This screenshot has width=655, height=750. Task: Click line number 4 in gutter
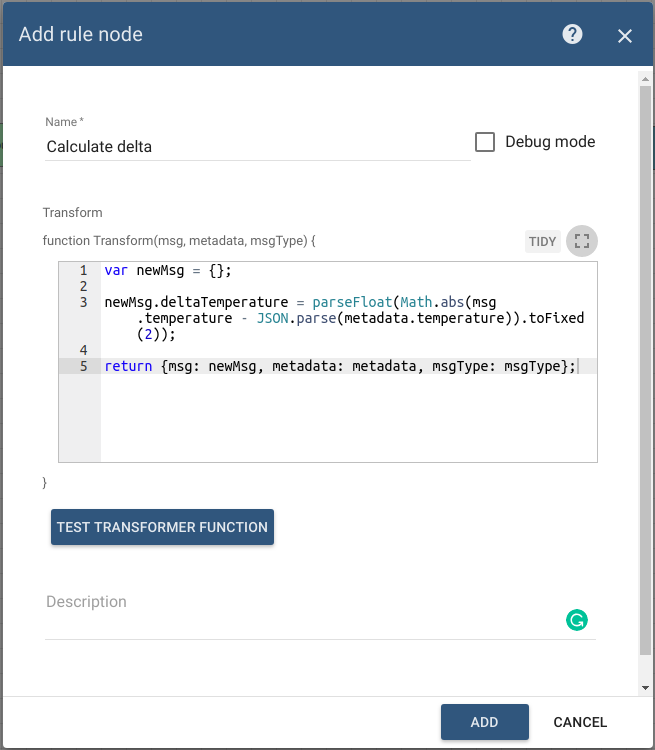[x=84, y=350]
